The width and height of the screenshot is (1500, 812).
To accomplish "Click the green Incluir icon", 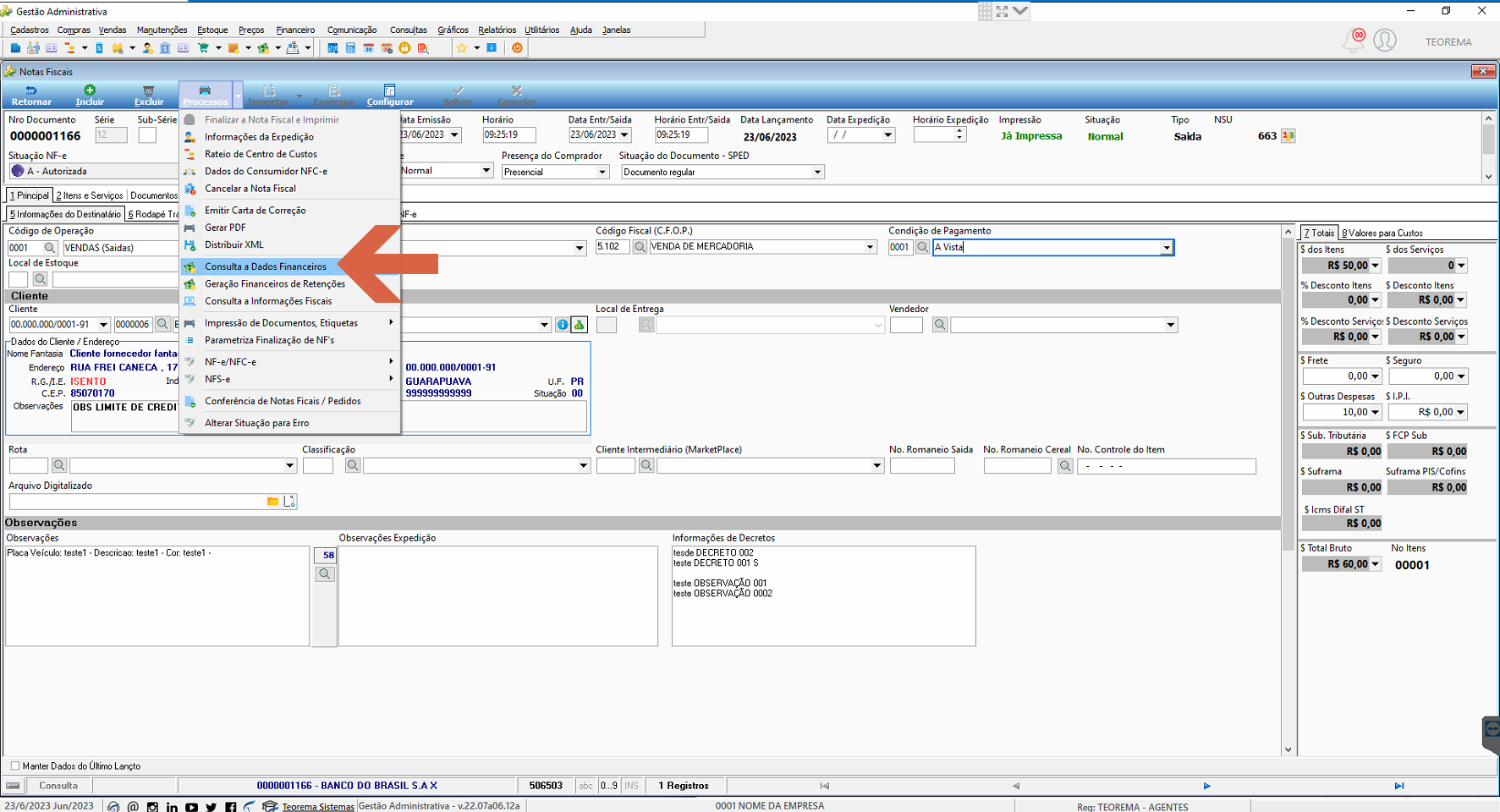I will [x=90, y=90].
